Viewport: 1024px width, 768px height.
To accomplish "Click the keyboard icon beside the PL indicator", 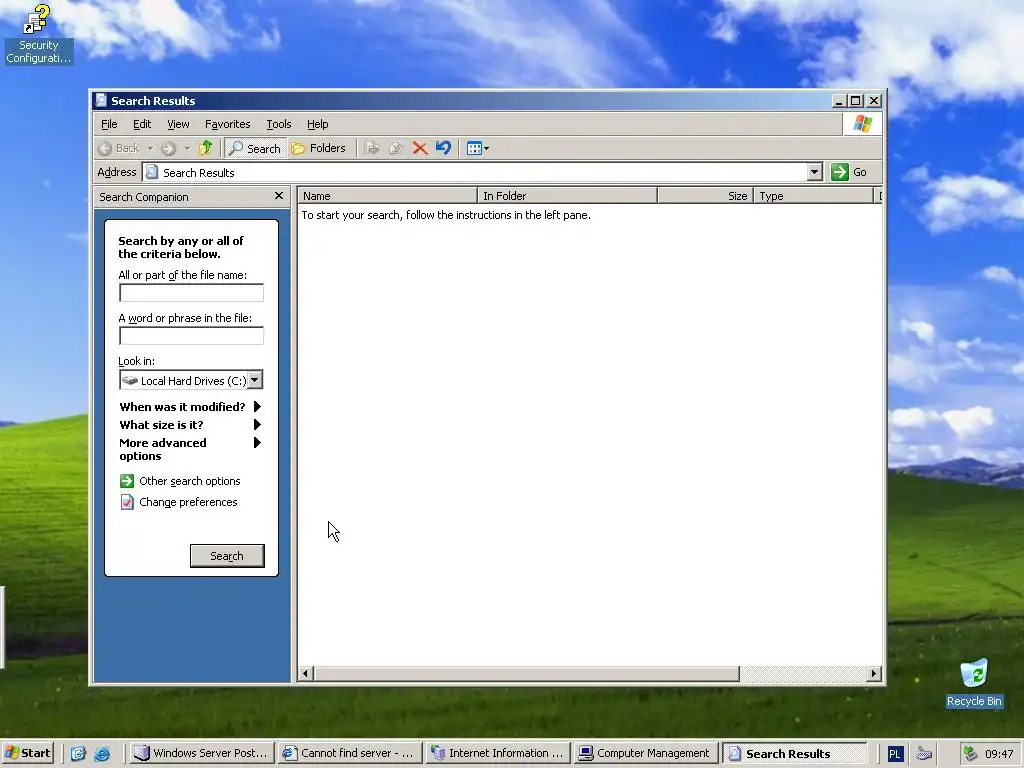I will [924, 754].
